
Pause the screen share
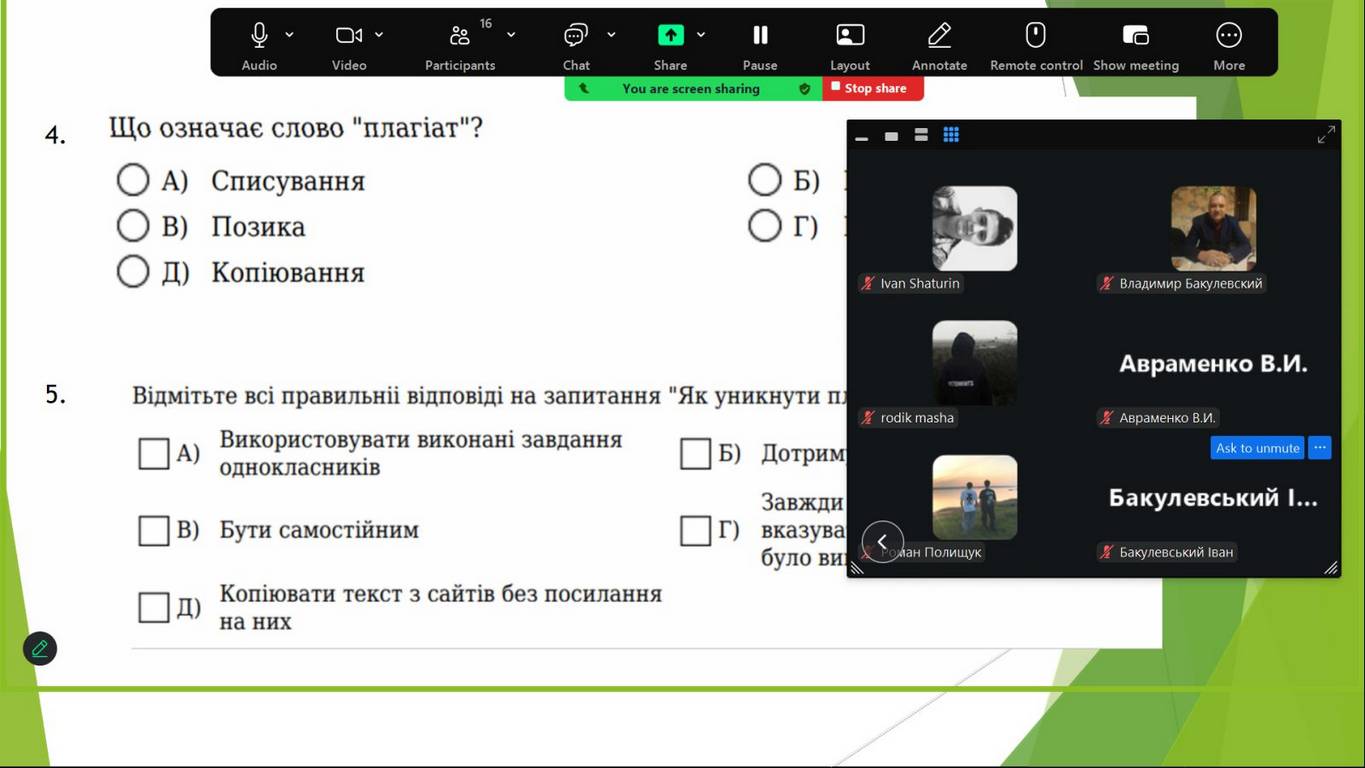coord(760,36)
